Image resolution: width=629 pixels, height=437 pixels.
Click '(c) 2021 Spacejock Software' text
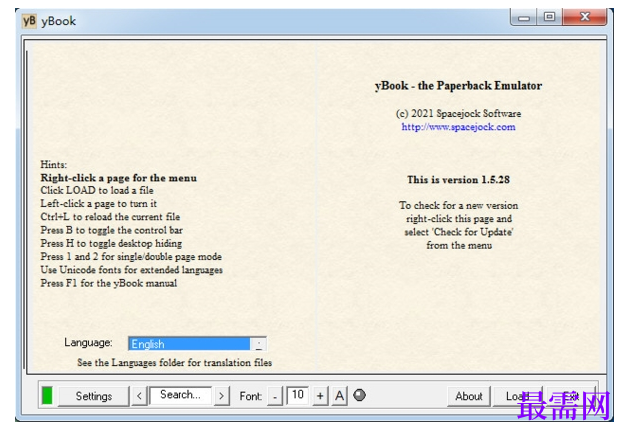459,114
